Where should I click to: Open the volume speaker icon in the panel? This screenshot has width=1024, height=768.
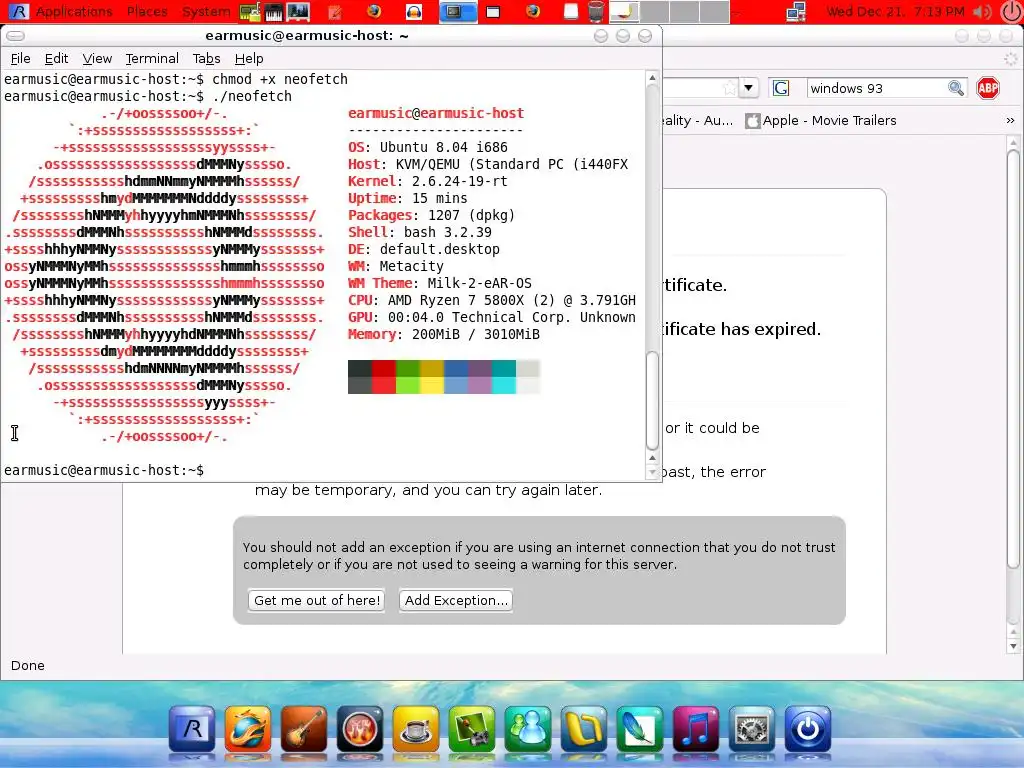click(982, 11)
